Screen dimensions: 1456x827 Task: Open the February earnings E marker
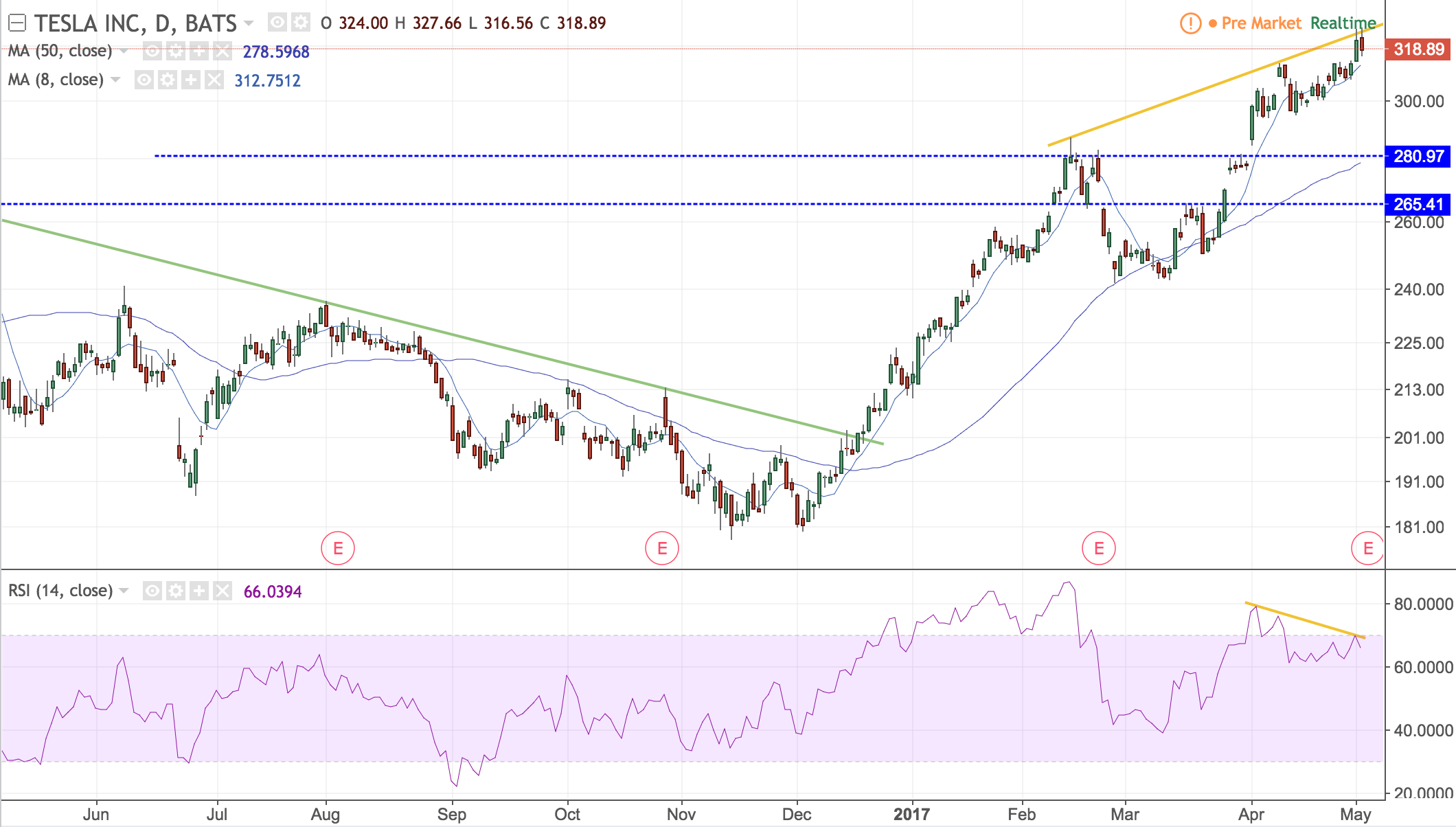point(1098,548)
